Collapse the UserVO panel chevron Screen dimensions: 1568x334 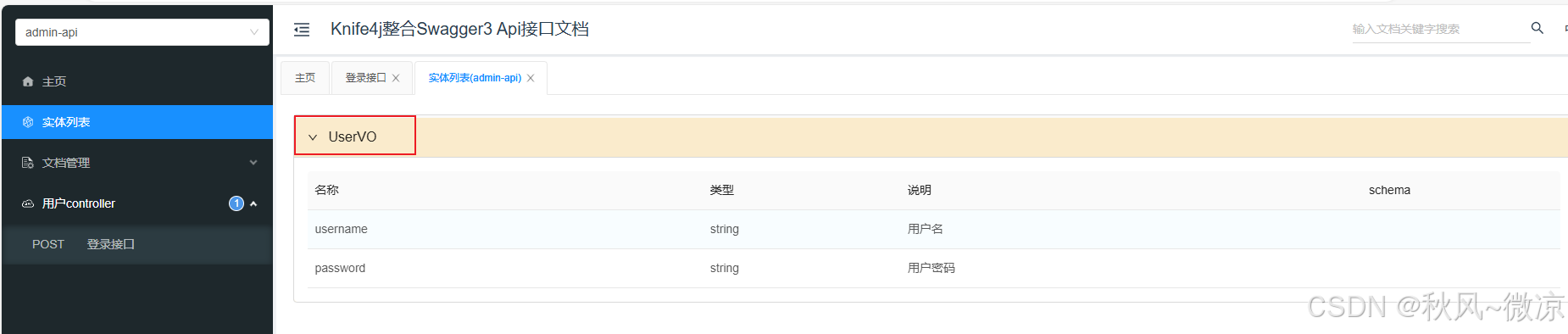tap(313, 136)
